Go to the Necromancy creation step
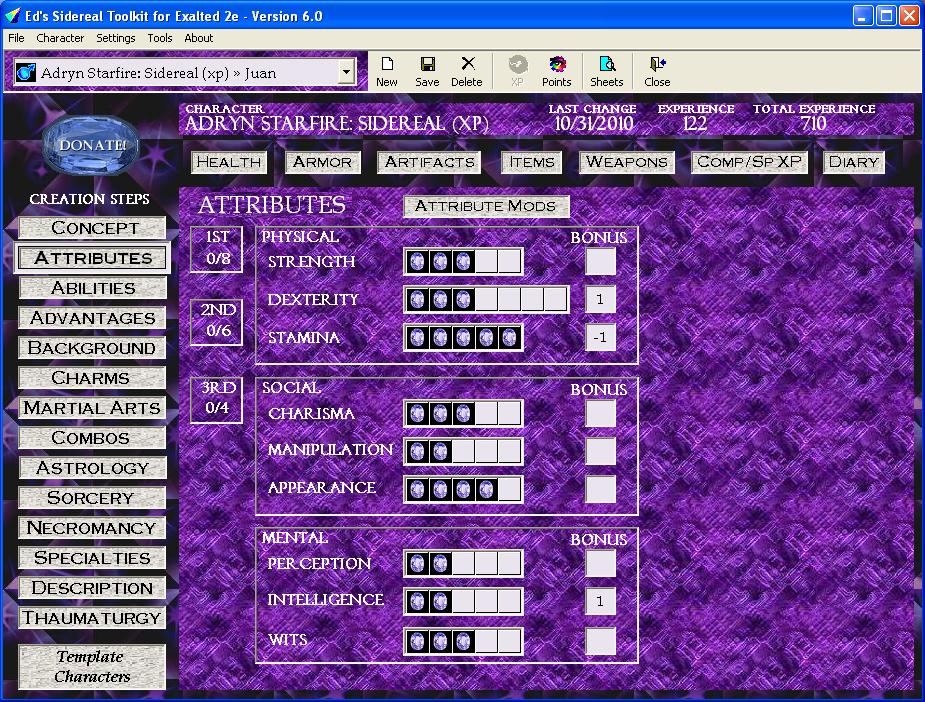The height and width of the screenshot is (702, 925). coord(92,528)
